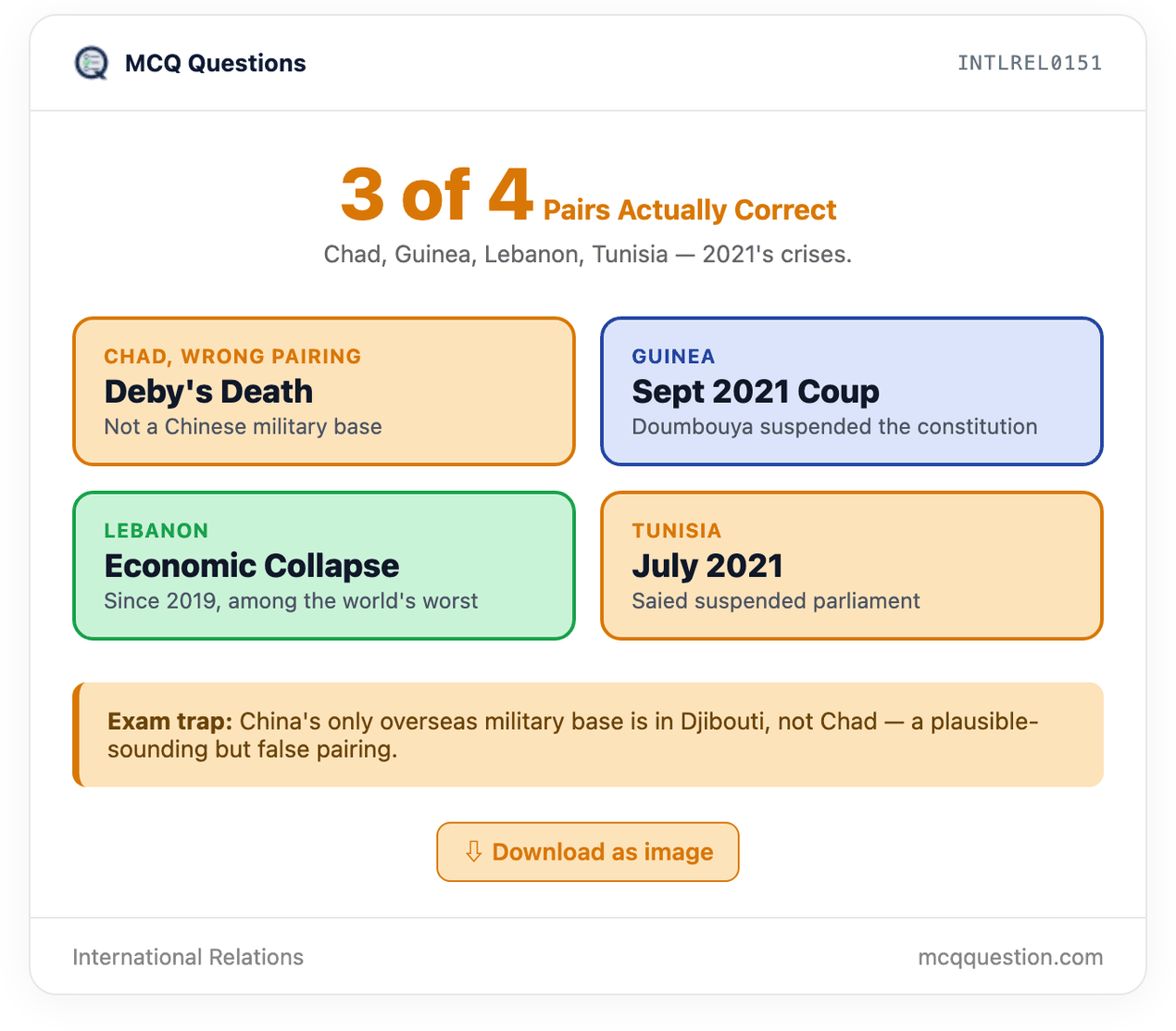This screenshot has width=1176, height=1031.
Task: Open the Lebanon Economic Collapse card
Action: (324, 565)
